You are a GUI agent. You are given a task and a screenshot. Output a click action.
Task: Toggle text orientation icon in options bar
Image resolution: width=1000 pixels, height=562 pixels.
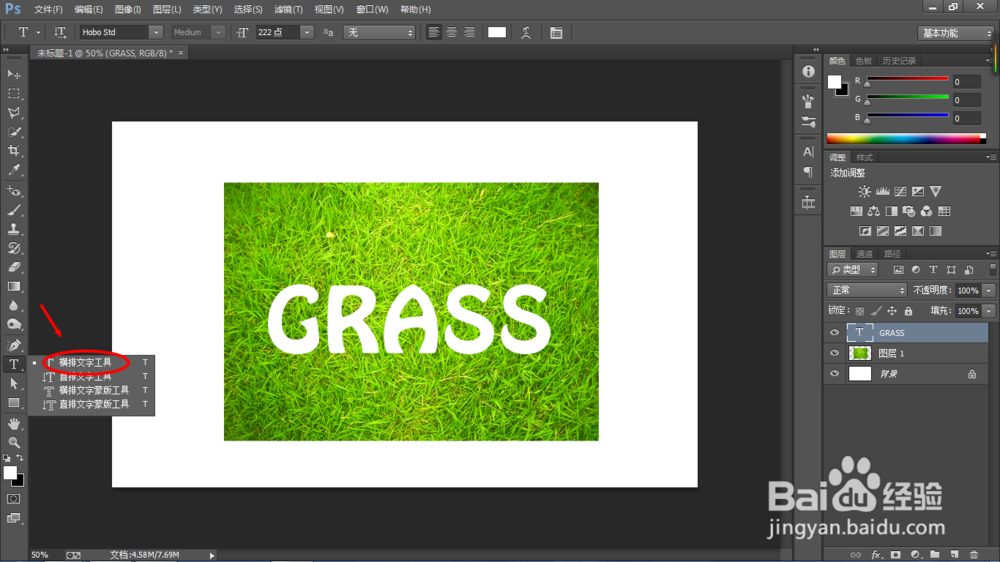[x=59, y=32]
